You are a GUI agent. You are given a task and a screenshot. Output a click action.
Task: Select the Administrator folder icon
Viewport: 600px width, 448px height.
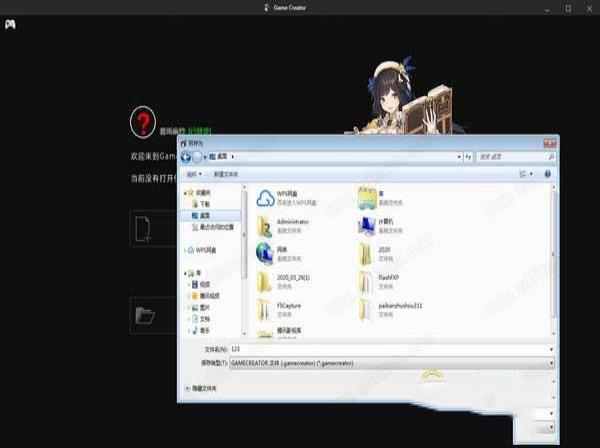pos(265,225)
